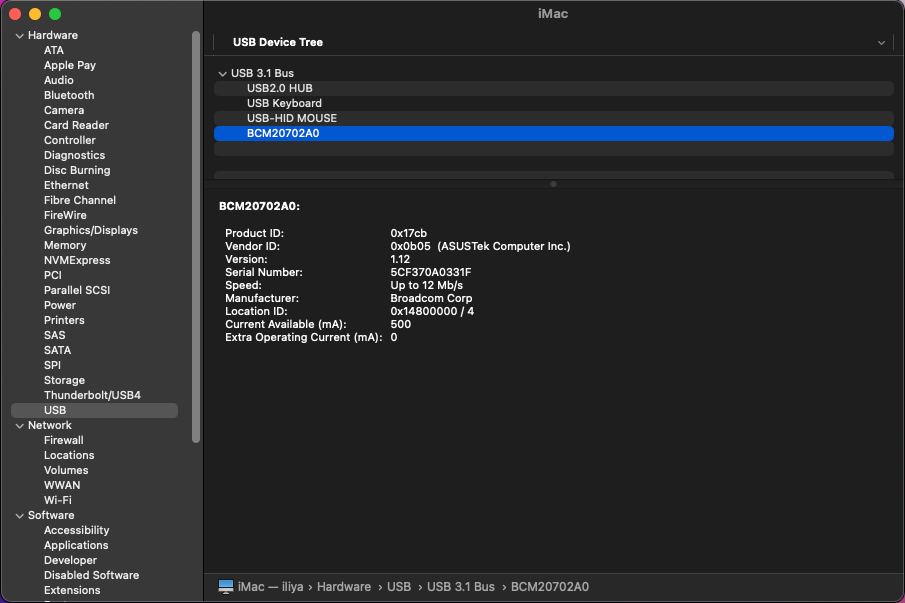
Task: Select SATA in the sidebar
Action: [57, 350]
